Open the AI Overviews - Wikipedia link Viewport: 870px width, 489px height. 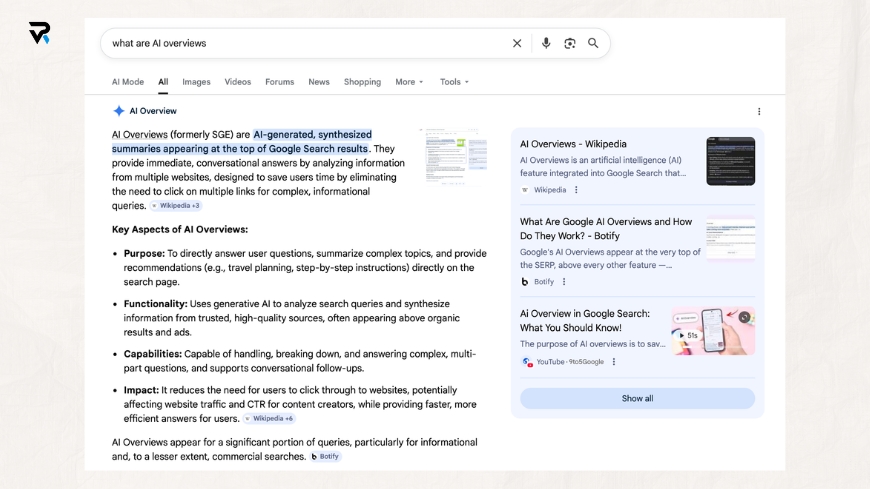(573, 144)
